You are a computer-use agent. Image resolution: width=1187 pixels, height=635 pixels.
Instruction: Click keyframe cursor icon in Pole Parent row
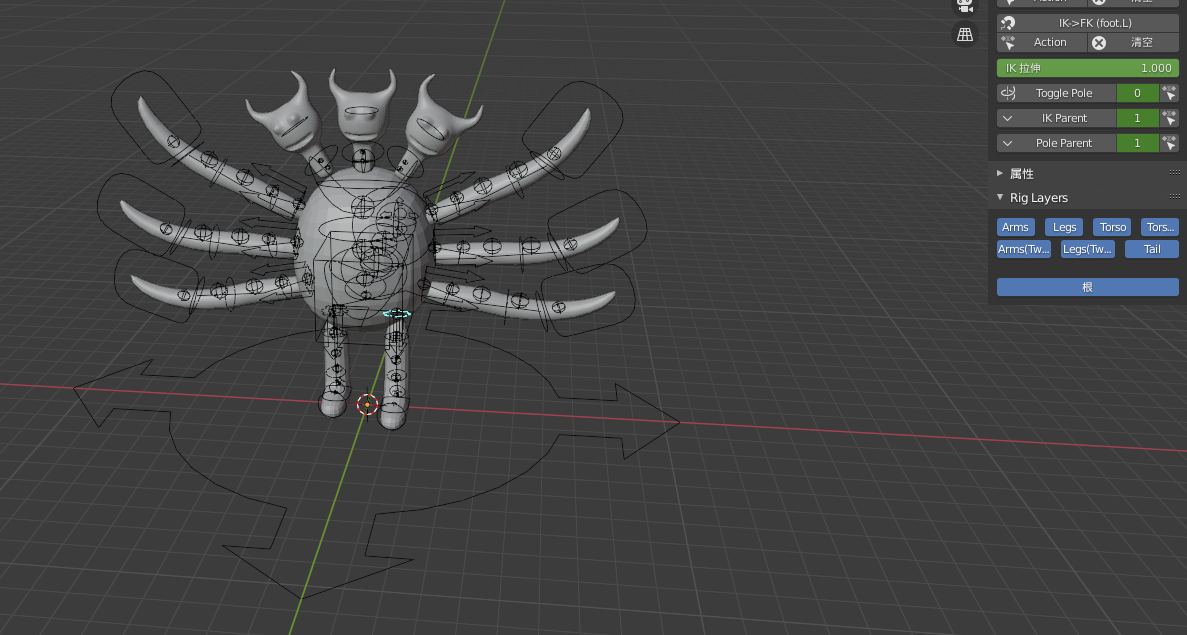pos(1169,143)
